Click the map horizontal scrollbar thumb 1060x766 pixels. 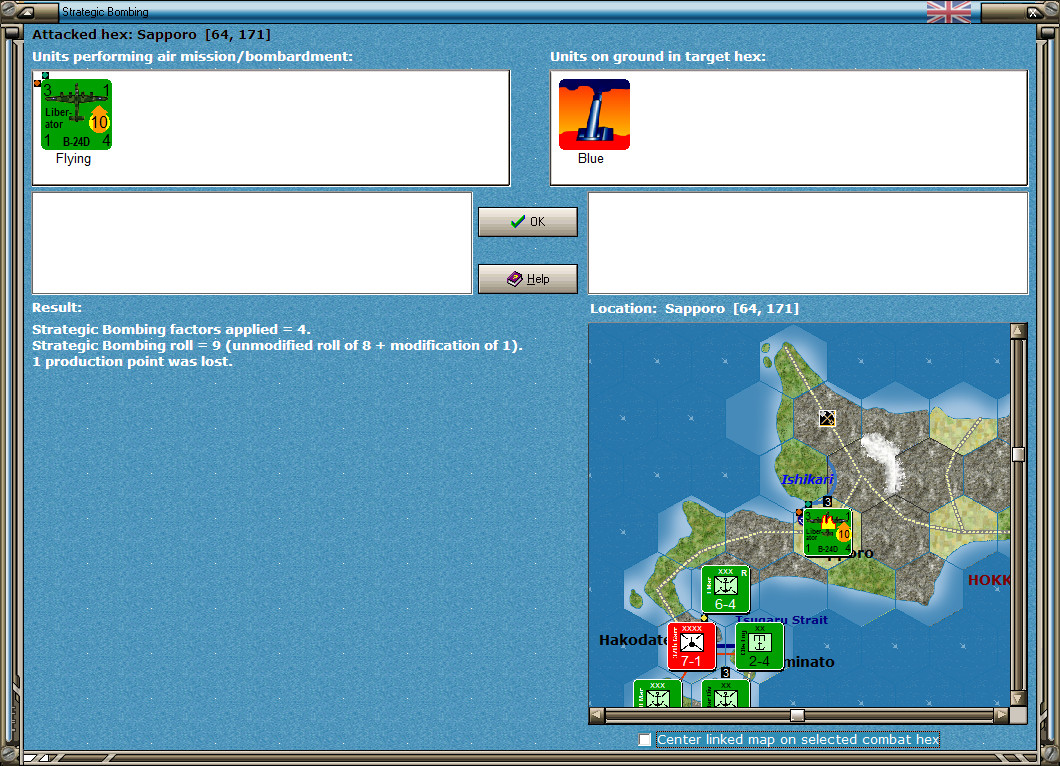[x=798, y=715]
